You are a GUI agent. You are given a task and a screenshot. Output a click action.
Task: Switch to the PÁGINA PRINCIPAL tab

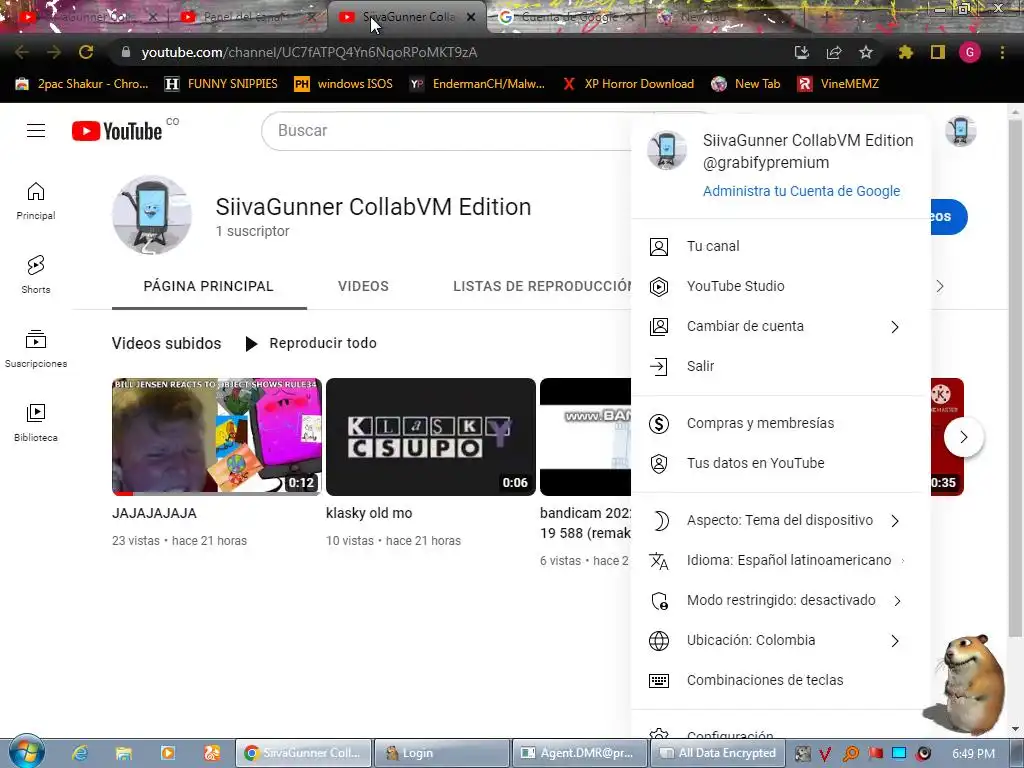209,286
